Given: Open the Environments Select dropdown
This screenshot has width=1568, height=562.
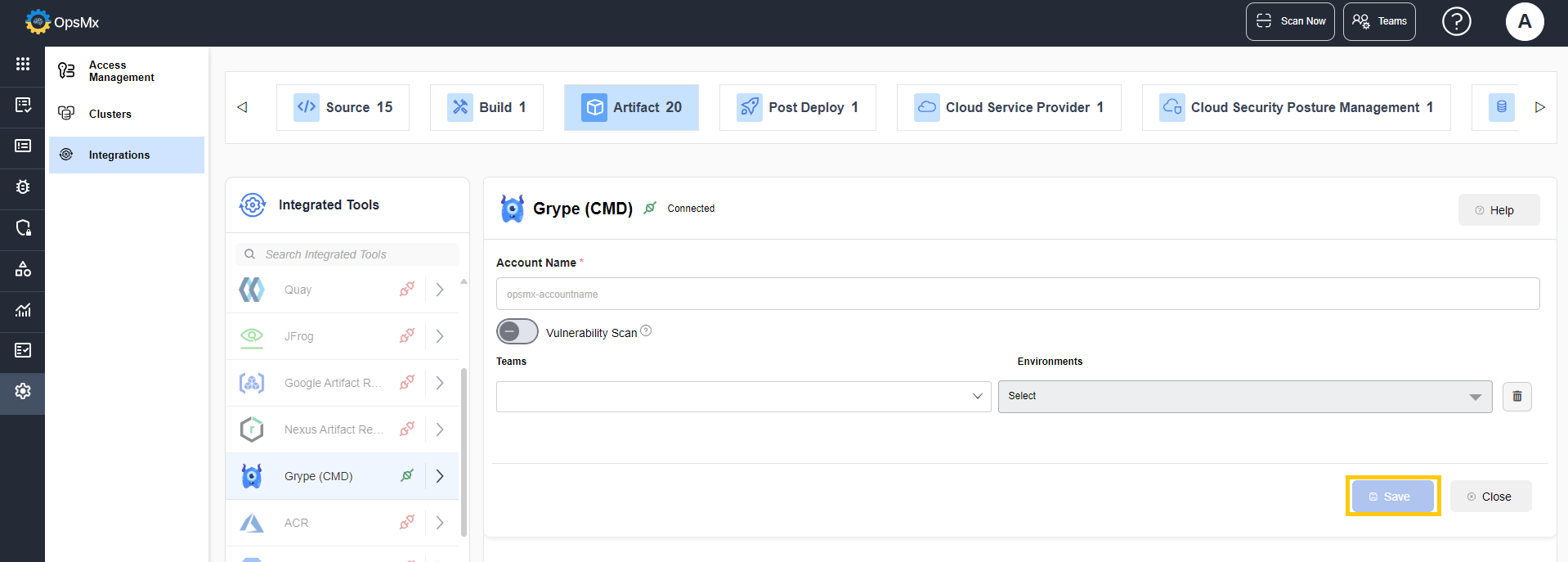Looking at the screenshot, I should (x=1243, y=397).
